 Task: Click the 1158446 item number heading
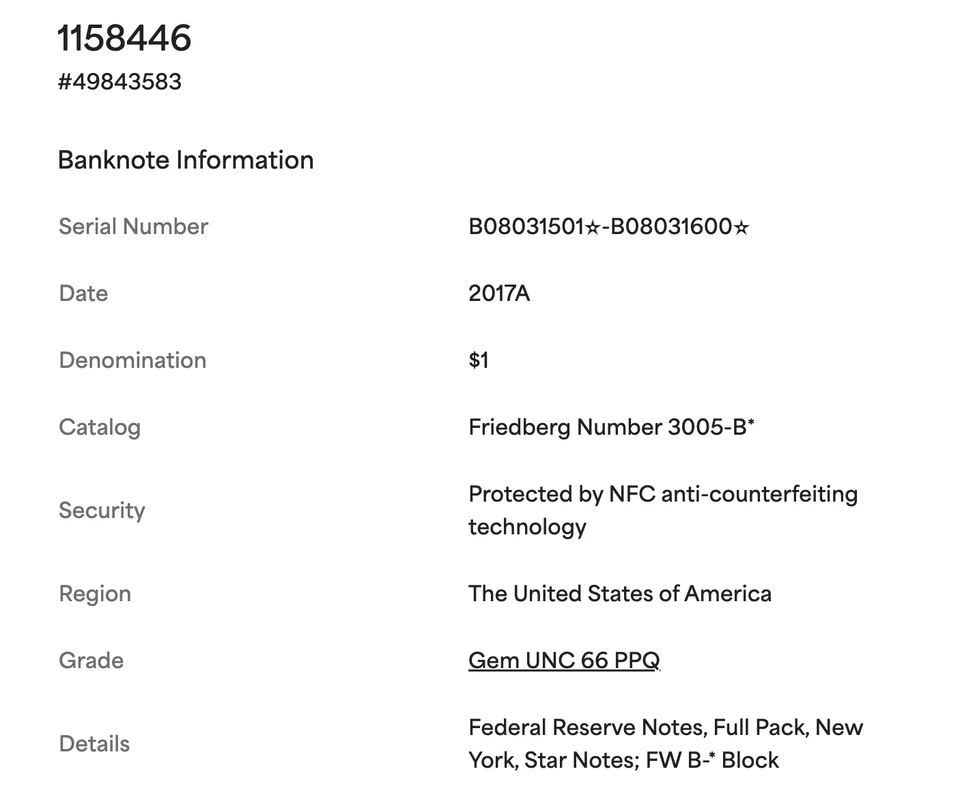tap(124, 38)
